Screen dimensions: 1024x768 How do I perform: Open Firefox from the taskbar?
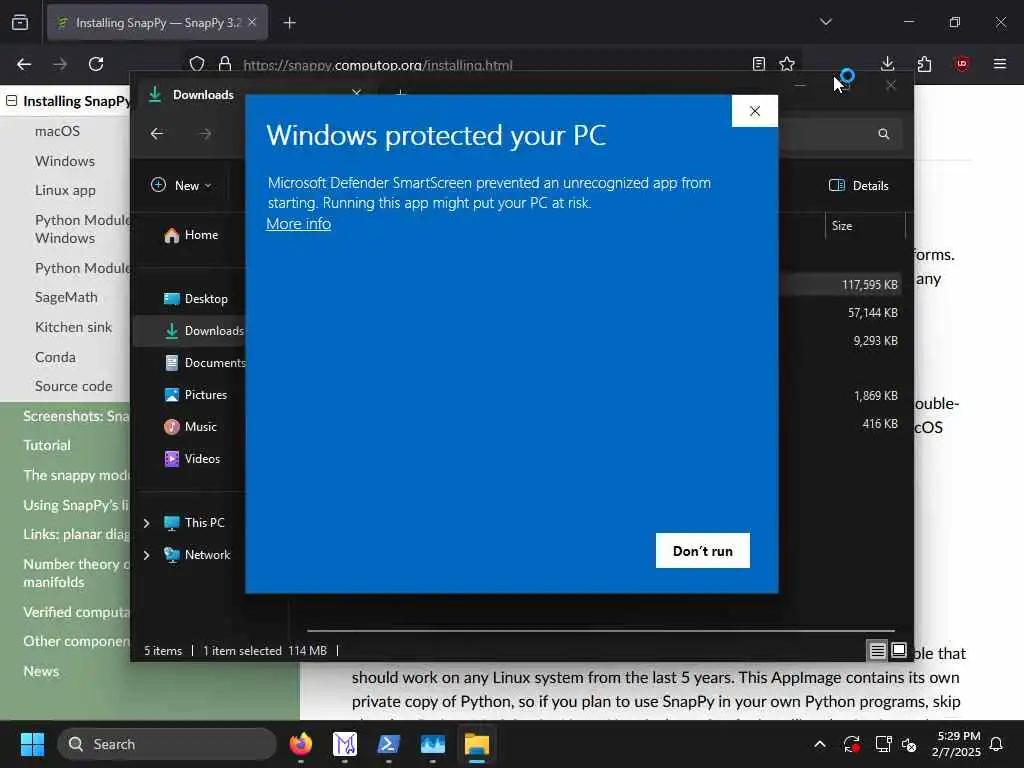click(x=301, y=744)
